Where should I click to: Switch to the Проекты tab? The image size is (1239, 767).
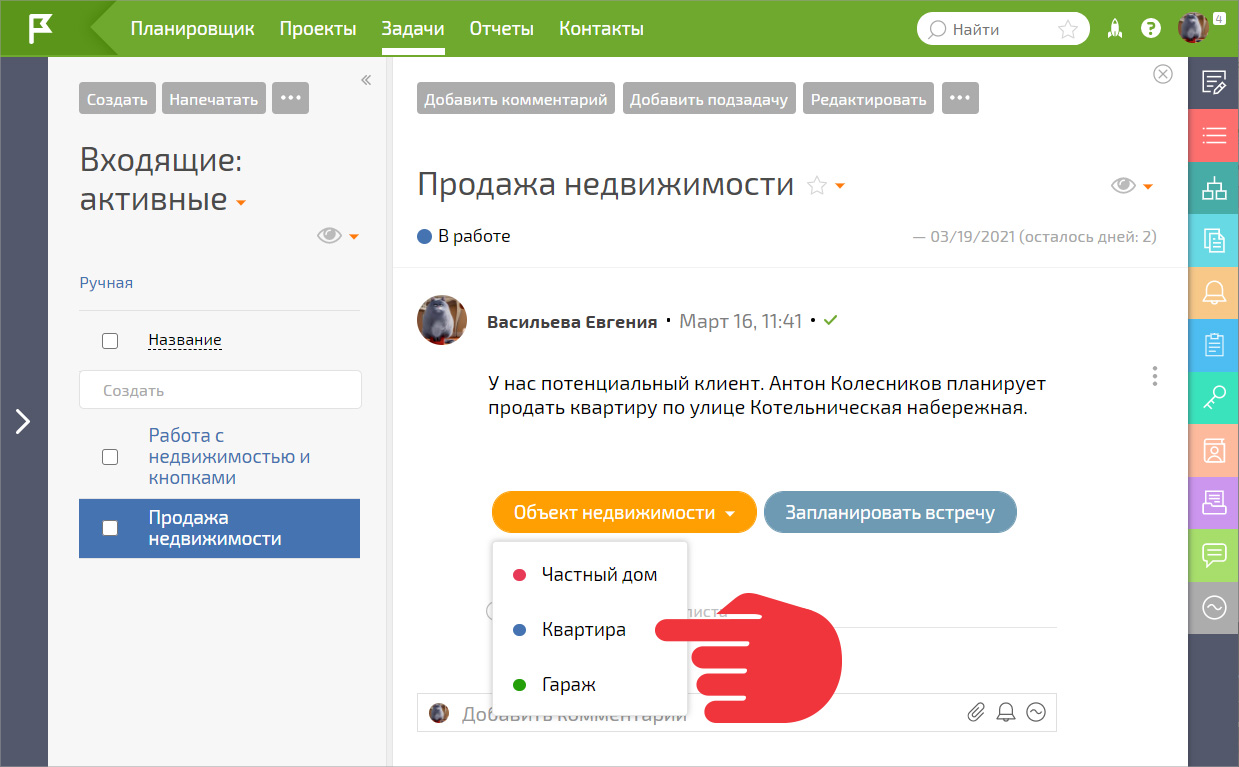tap(318, 29)
